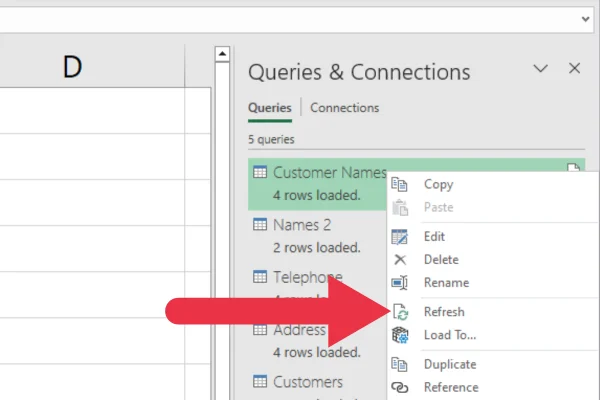Image resolution: width=600 pixels, height=400 pixels.
Task: Open the Queries & Connections pane options chevron
Action: [540, 69]
